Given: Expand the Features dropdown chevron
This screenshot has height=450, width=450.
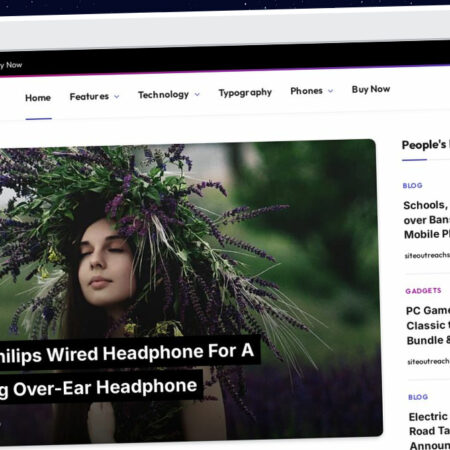Looking at the screenshot, I should pyautogui.click(x=117, y=97).
